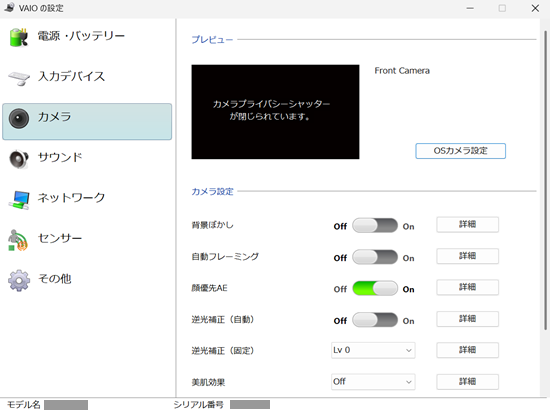The image size is (550, 411).
Task: Click the power and battery icon
Action: (x=19, y=37)
